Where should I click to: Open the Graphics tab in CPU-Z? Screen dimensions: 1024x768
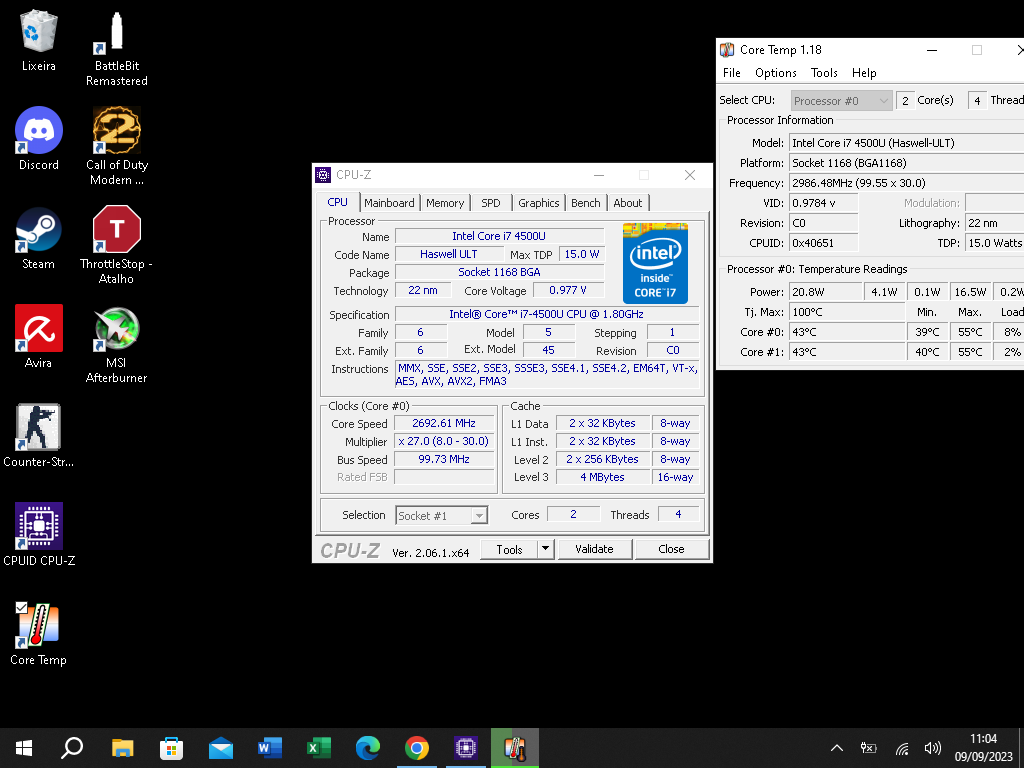[x=539, y=203]
